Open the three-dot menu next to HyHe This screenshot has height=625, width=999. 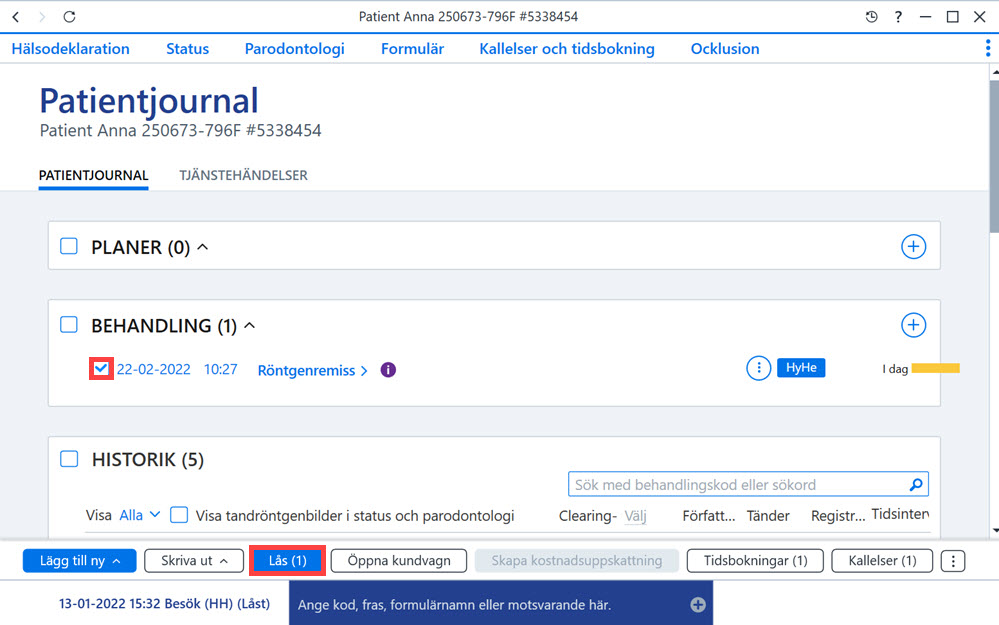tap(758, 368)
